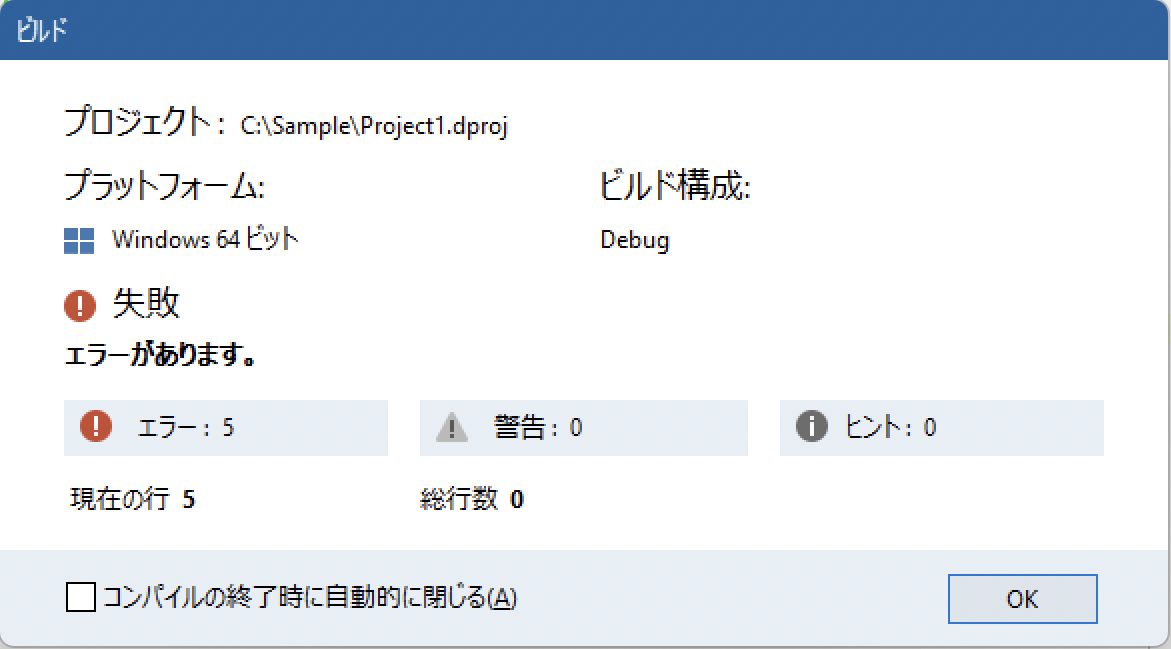Click the Debug build configuration value
Screen dimensions: 1171x649
tap(635, 240)
